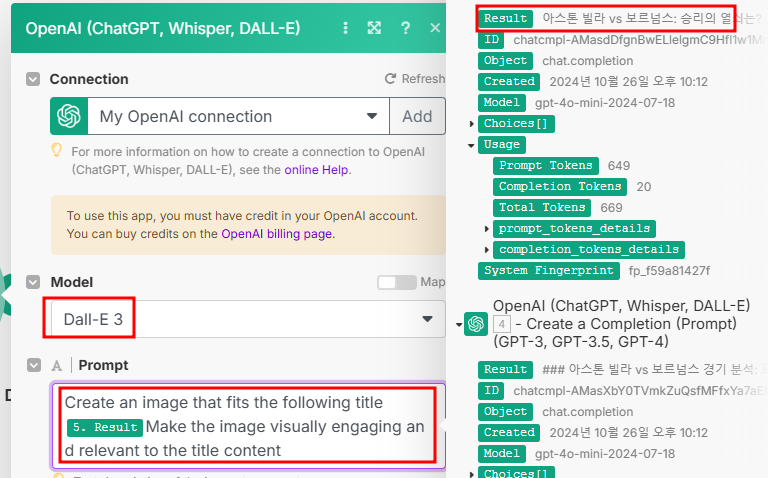Viewport: 768px width, 478px height.
Task: Click the text type A icon by Prompt
Action: pos(57,365)
